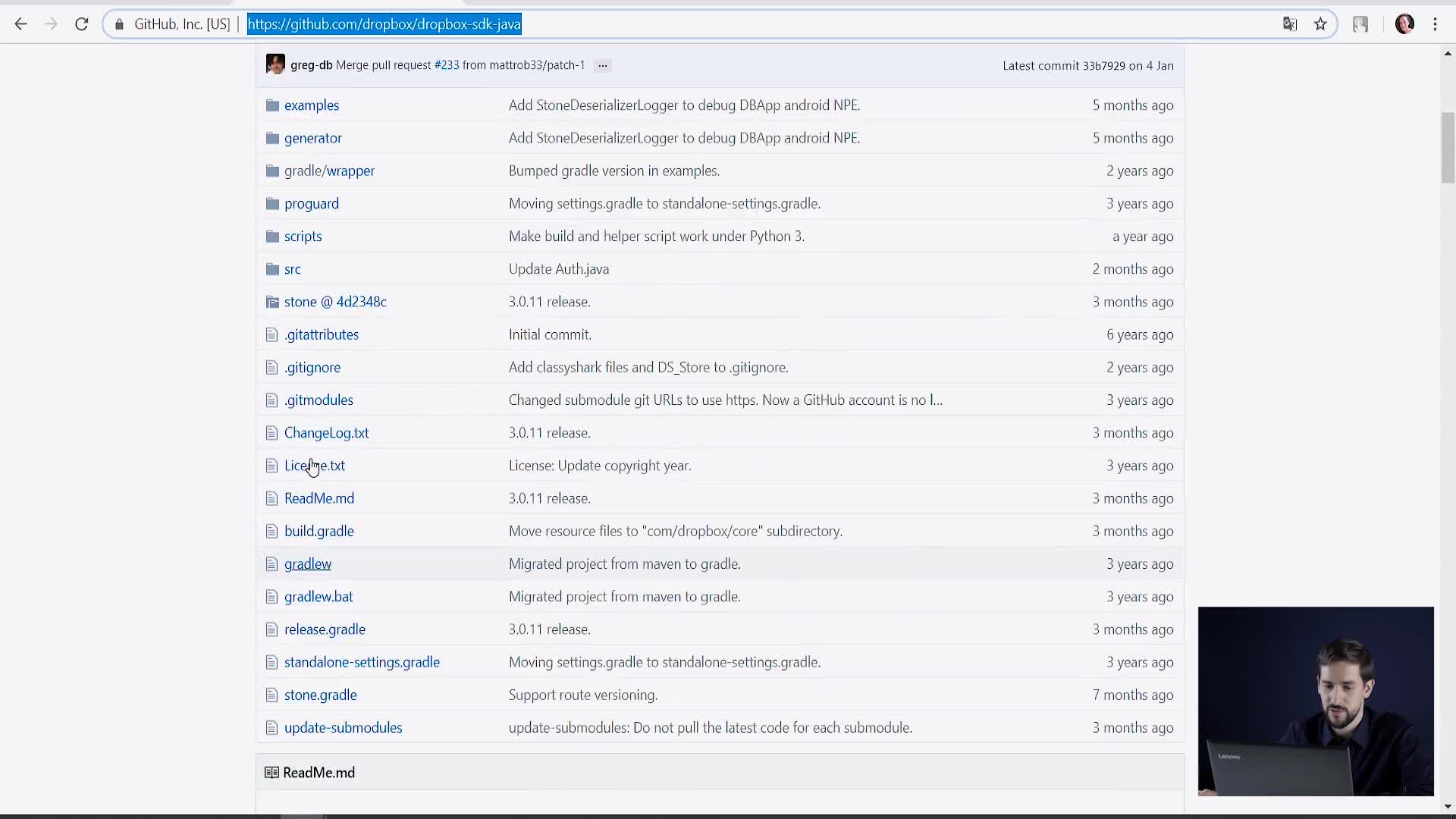Click the ChangeLog.txt file icon

[x=271, y=433]
